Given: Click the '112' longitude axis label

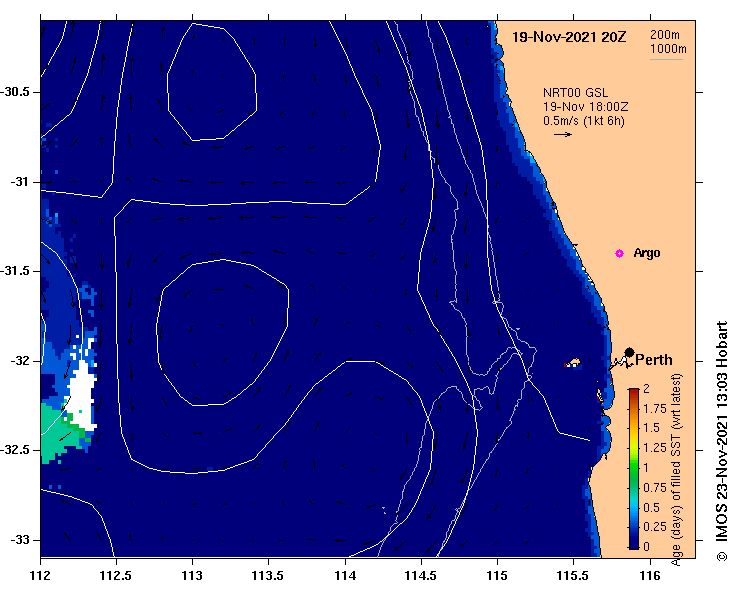Looking at the screenshot, I should tap(40, 576).
